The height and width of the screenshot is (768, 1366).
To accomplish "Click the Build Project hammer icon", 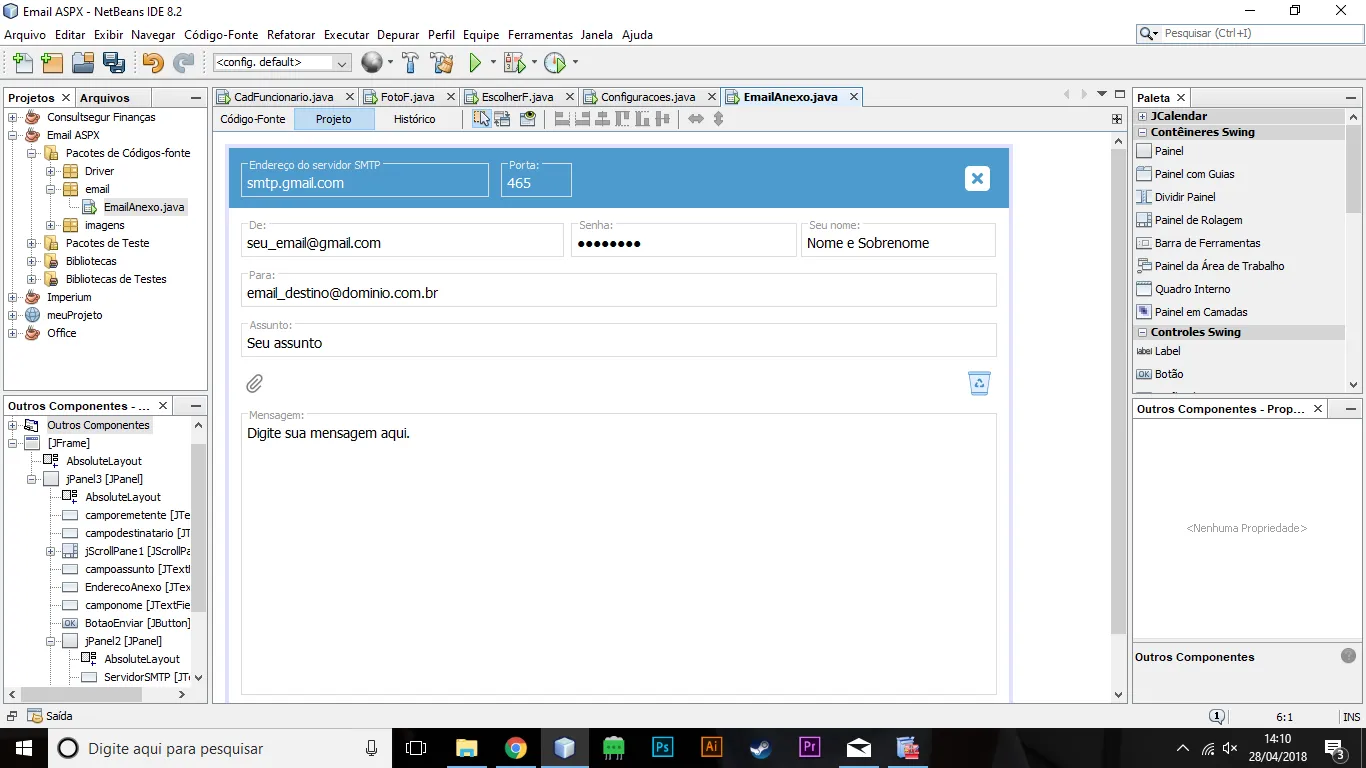I will (410, 63).
